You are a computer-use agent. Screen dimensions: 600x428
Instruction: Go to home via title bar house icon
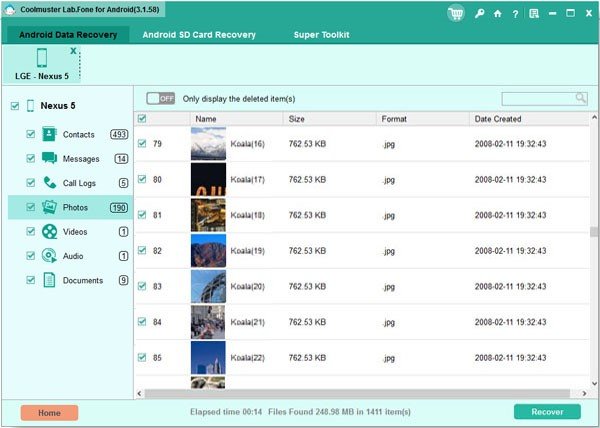click(497, 14)
